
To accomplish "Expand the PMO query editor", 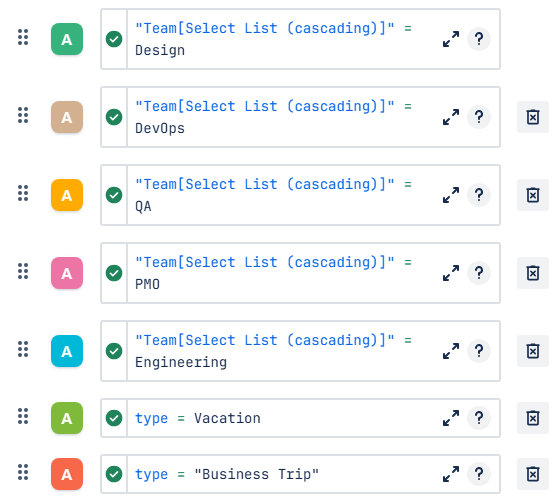I will 451,273.
